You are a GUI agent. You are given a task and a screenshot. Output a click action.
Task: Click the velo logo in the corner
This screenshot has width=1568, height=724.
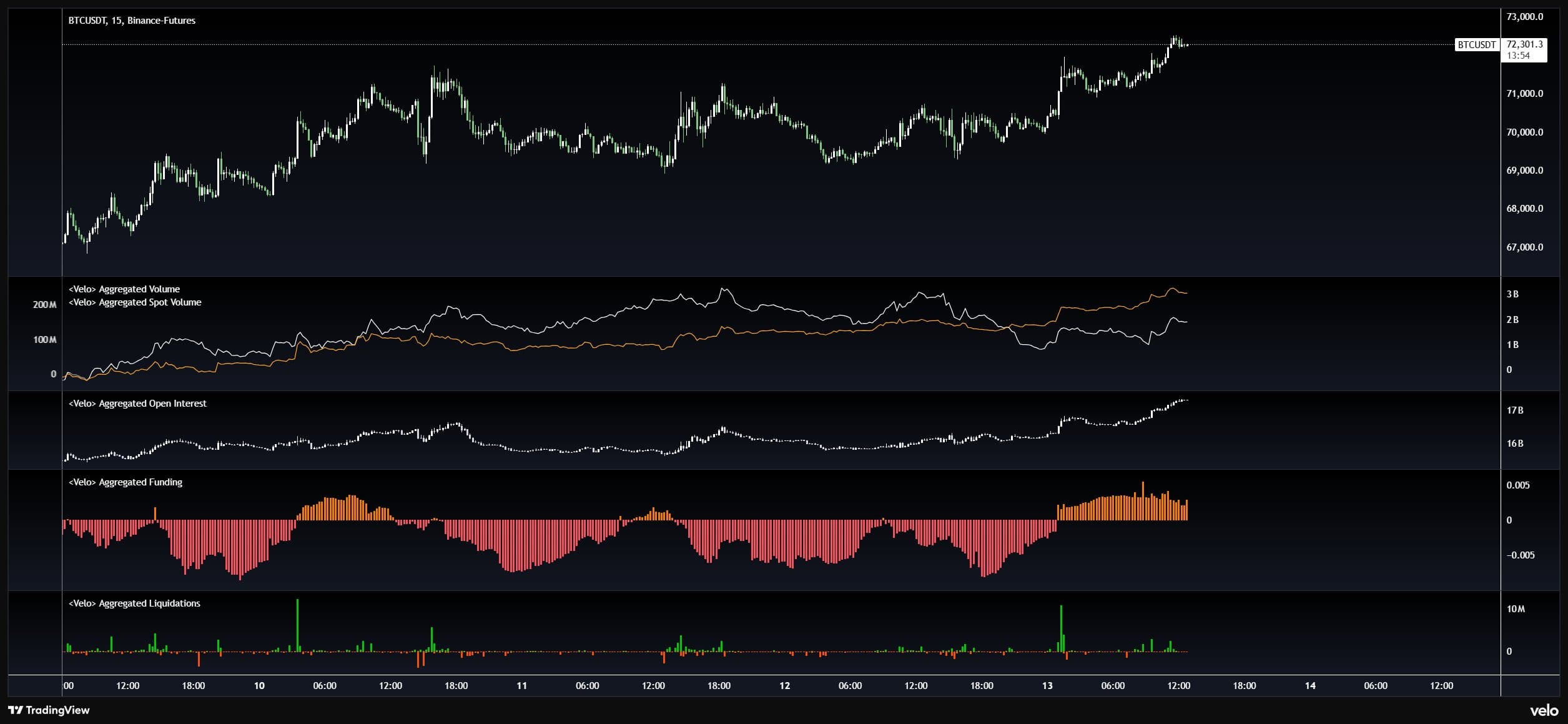click(x=1544, y=710)
